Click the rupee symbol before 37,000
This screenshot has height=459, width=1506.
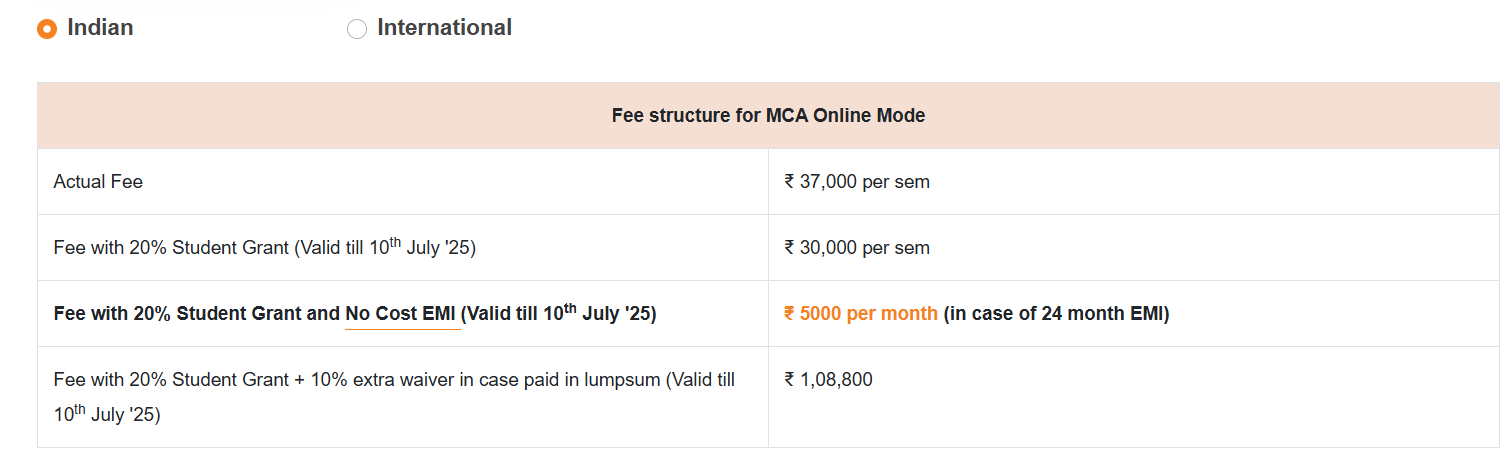coord(790,182)
